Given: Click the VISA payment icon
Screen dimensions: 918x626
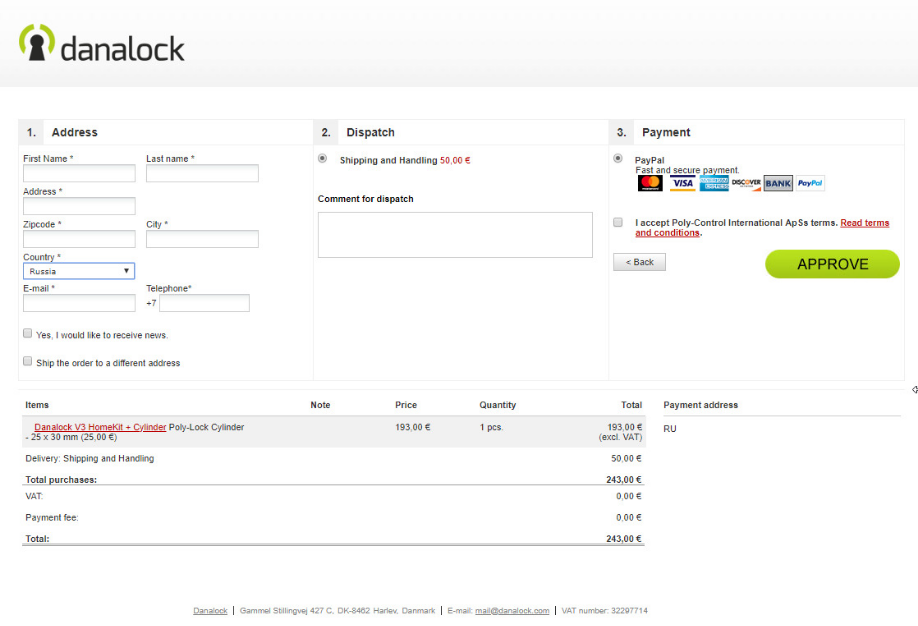Looking at the screenshot, I should [x=682, y=183].
